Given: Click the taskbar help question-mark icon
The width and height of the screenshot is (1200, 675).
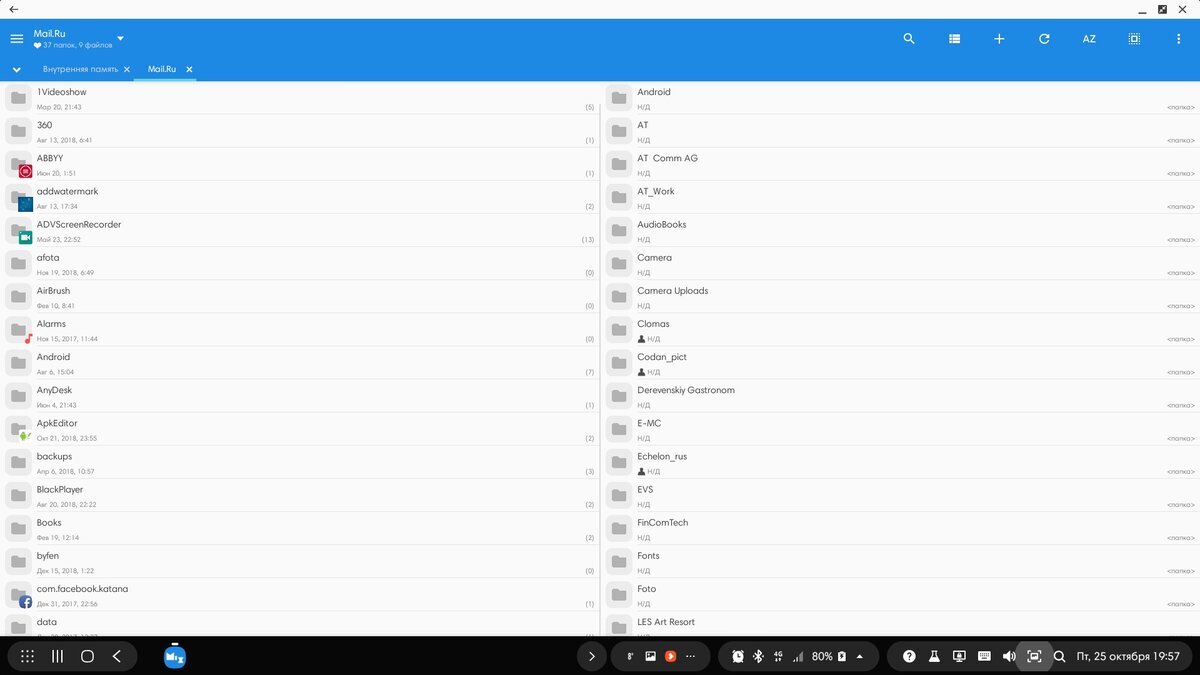Looking at the screenshot, I should click(x=909, y=656).
